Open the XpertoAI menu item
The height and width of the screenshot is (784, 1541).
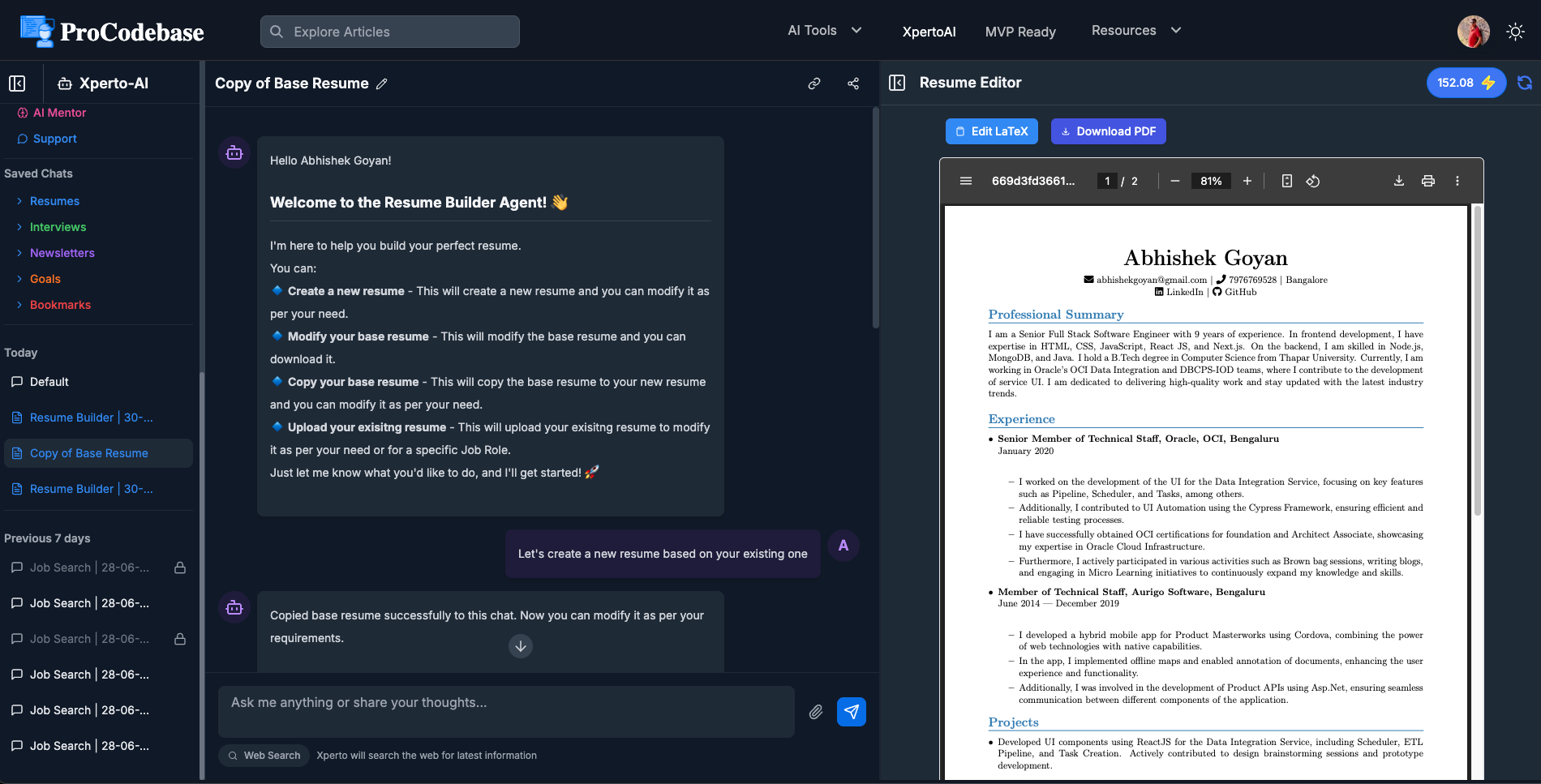coord(929,32)
